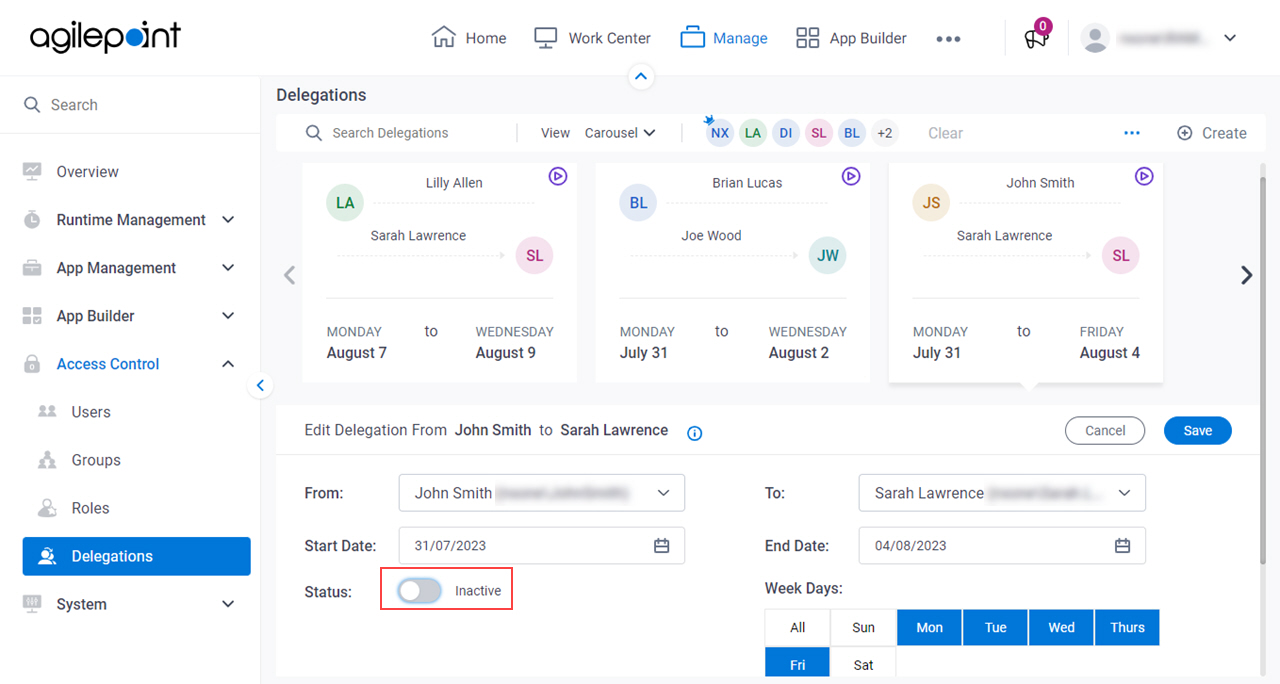Image resolution: width=1280 pixels, height=684 pixels.
Task: Collapse the Access Control section
Action: pos(130,364)
